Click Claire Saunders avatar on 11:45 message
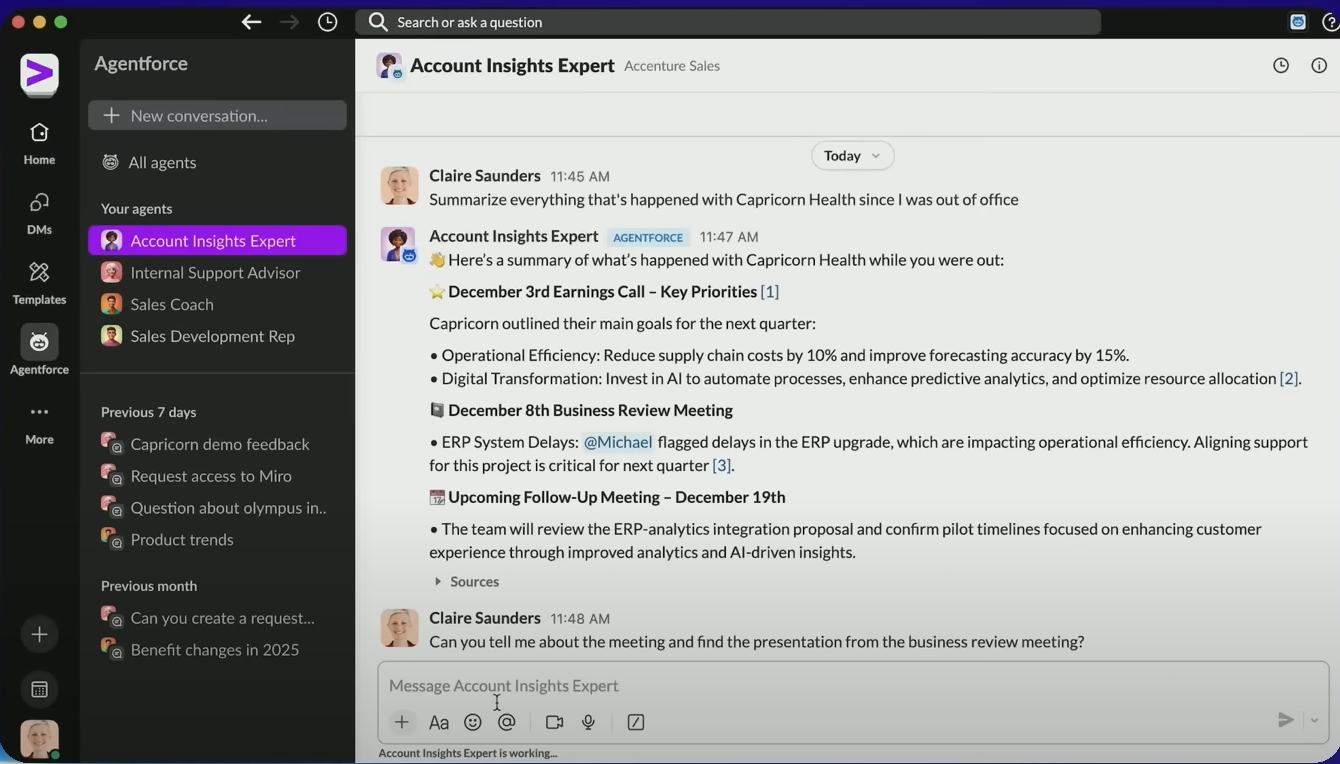The height and width of the screenshot is (764, 1340). tap(399, 186)
